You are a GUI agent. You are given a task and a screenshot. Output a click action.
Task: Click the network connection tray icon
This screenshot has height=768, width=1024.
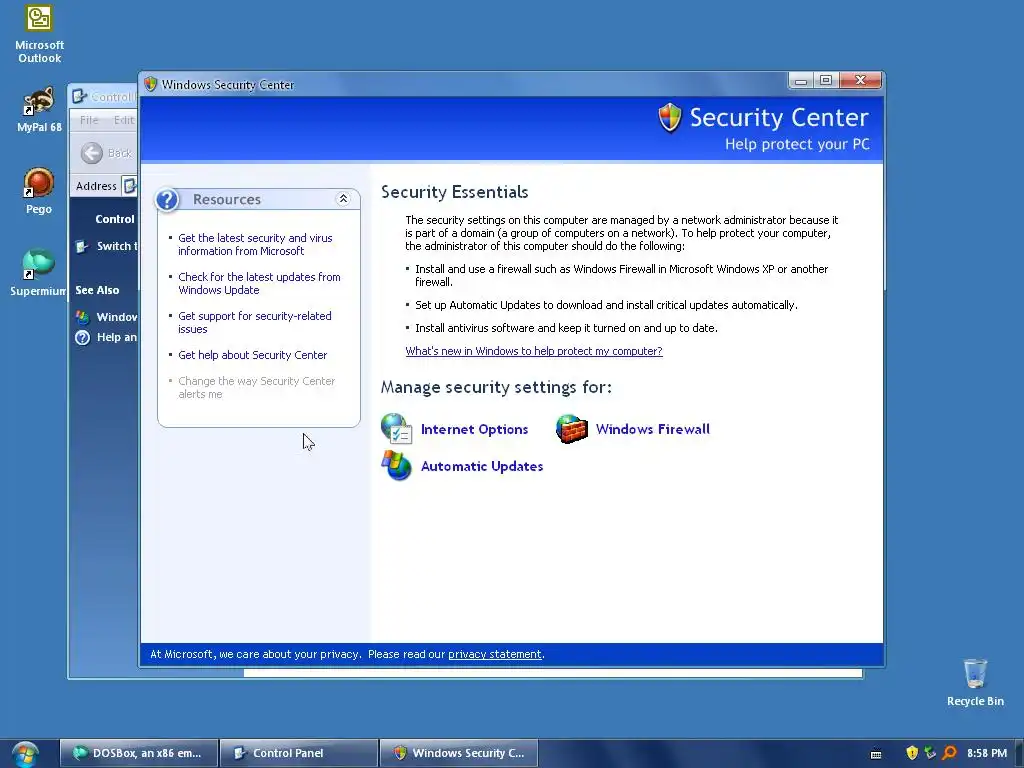coord(930,753)
